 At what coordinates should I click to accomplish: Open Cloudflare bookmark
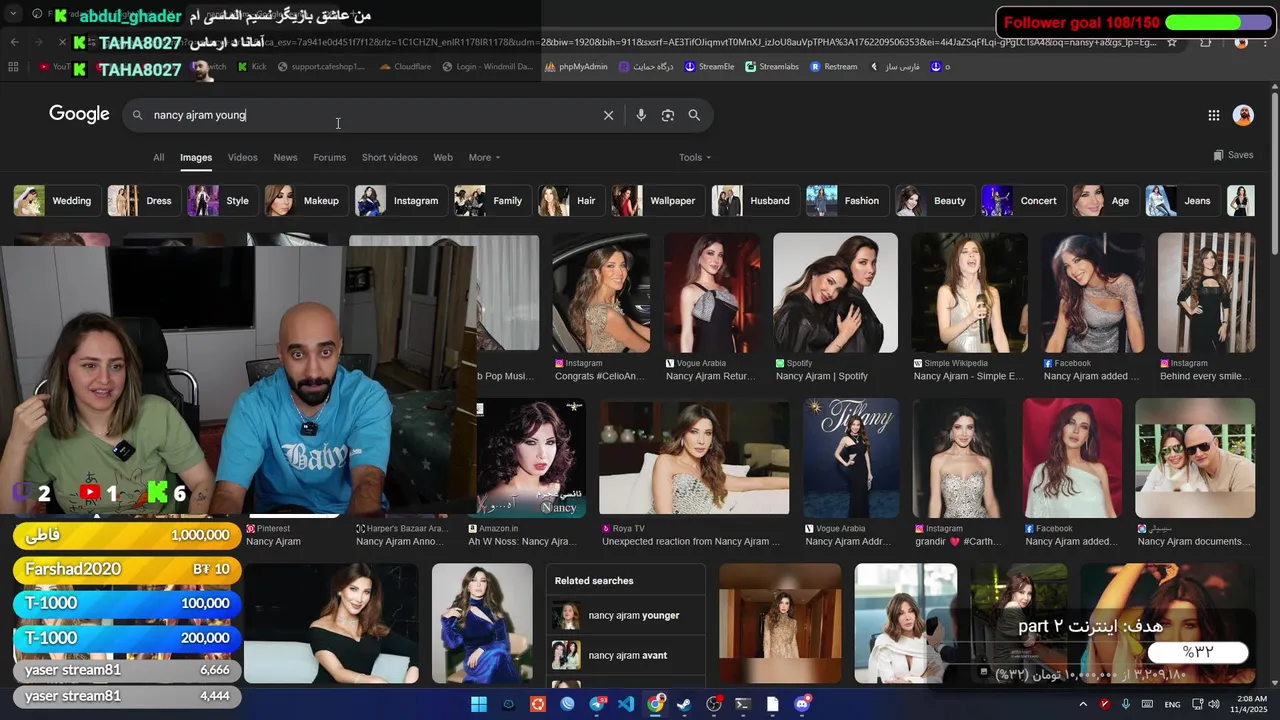tap(405, 67)
